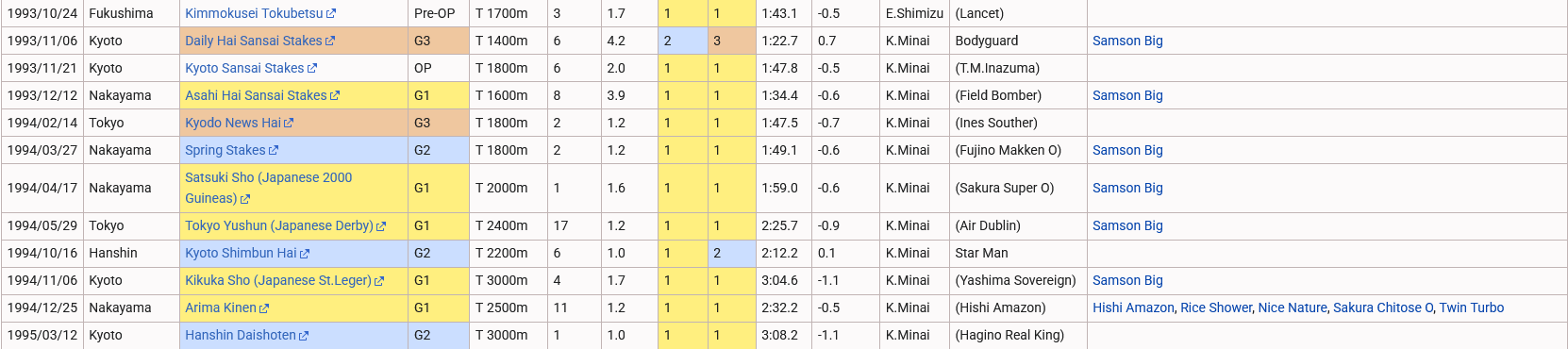The image size is (1568, 349).
Task: Click external-link icon beside Asahi Hai Sansai Stakes
Action: click(335, 96)
